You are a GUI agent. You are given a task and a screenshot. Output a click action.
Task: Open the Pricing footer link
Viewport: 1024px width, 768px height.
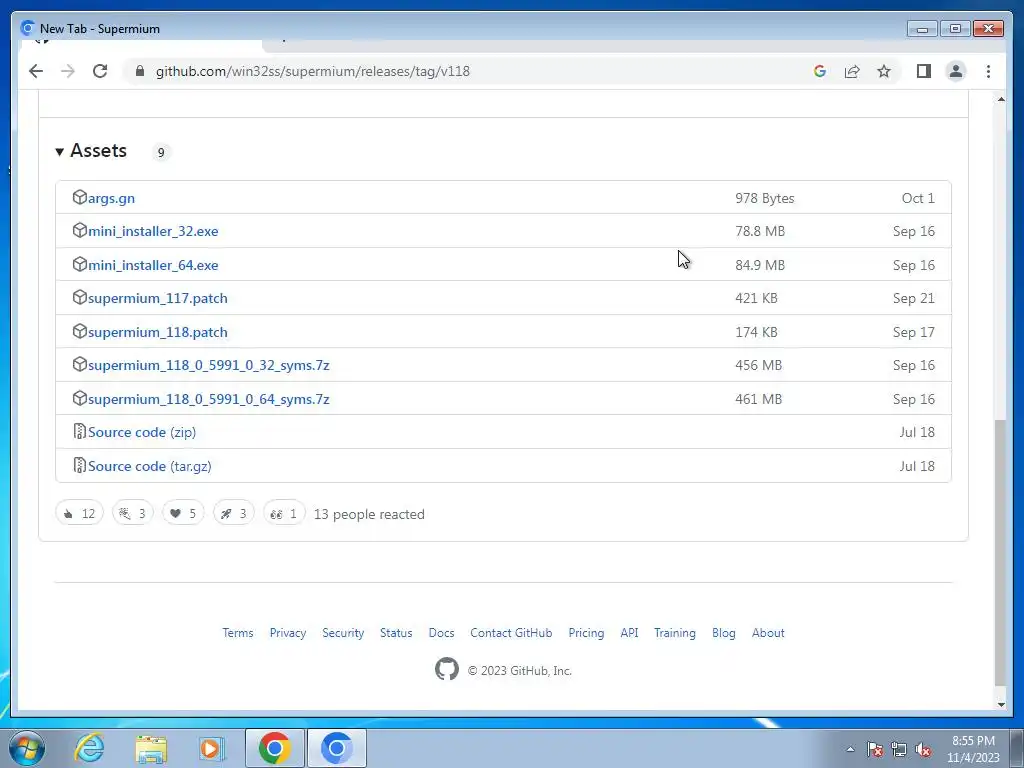(586, 633)
